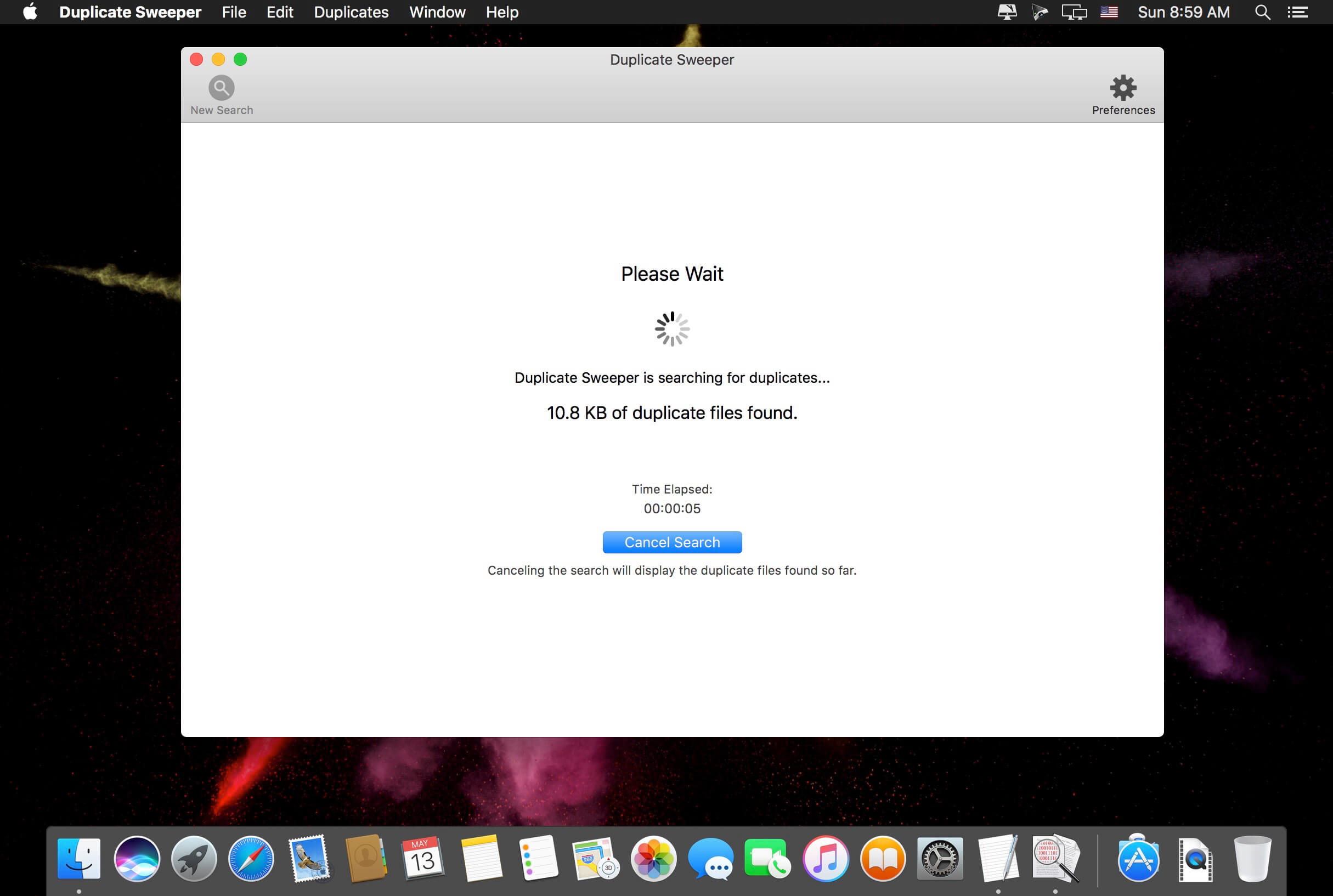Viewport: 1333px width, 896px height.
Task: Click the Cancel Search button
Action: point(671,542)
